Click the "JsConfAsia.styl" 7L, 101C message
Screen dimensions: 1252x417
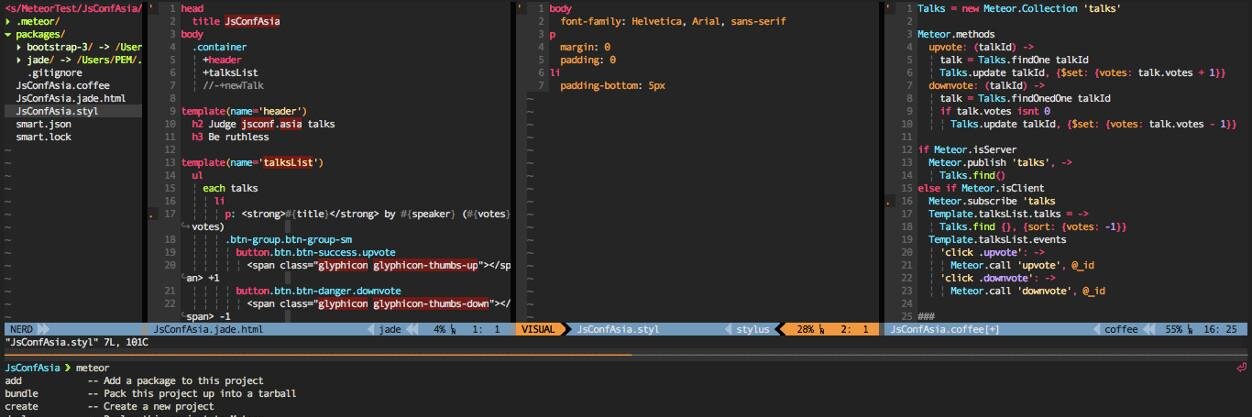77,342
